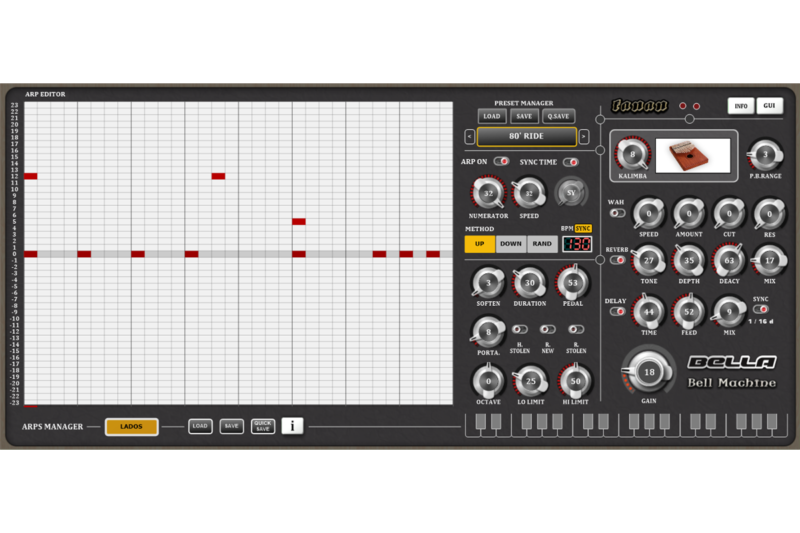Disable the Delay effect switch
Viewport: 800px width, 533px height.
(x=617, y=311)
